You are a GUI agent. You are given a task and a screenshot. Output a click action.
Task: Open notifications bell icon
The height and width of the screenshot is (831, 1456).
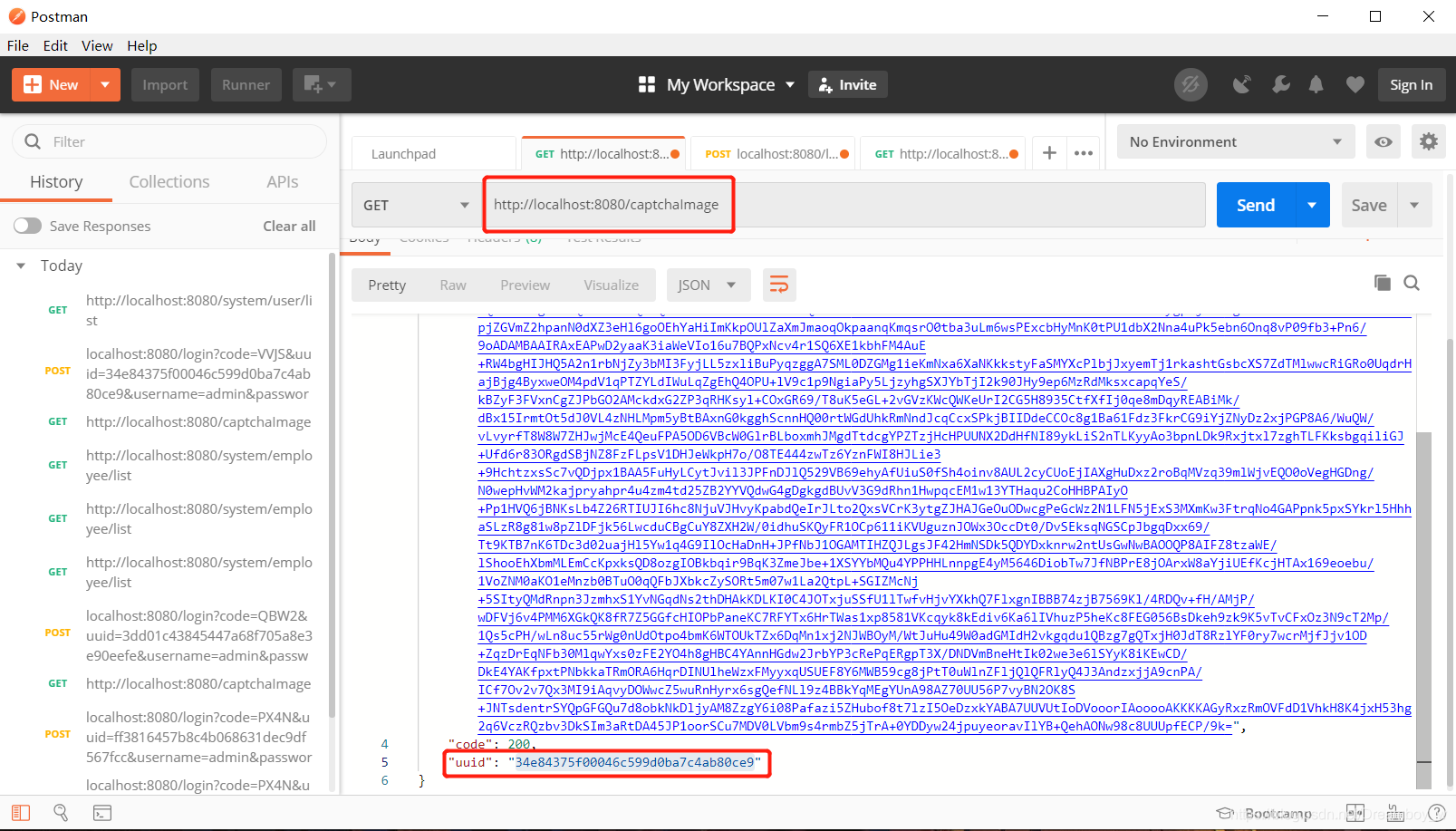[1316, 85]
